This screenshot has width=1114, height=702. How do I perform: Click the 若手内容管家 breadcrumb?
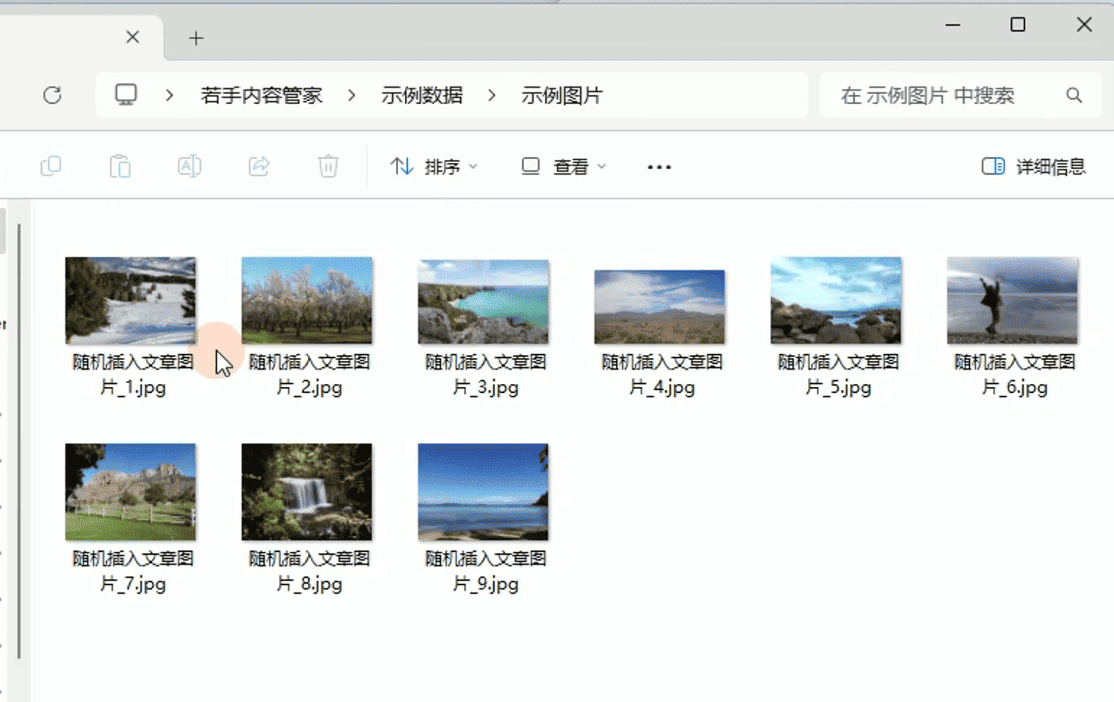coord(262,95)
